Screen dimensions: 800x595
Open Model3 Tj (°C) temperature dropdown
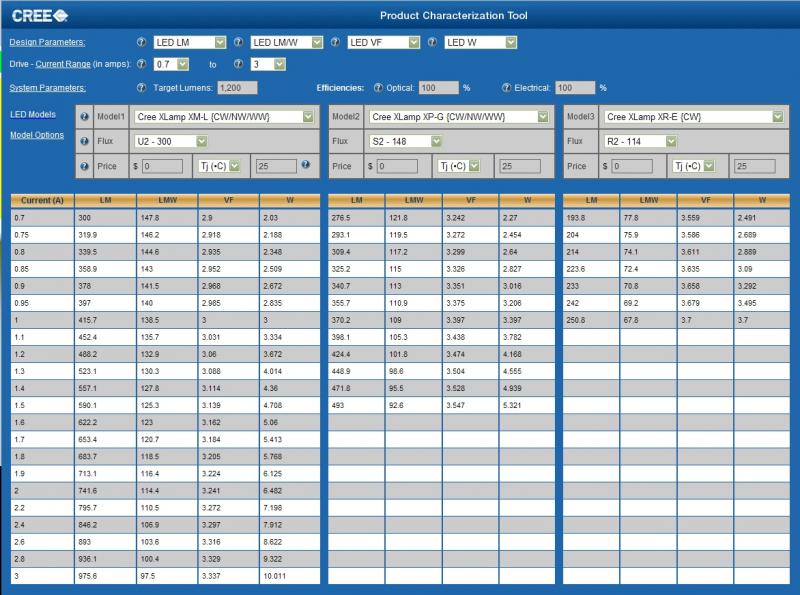[x=693, y=166]
